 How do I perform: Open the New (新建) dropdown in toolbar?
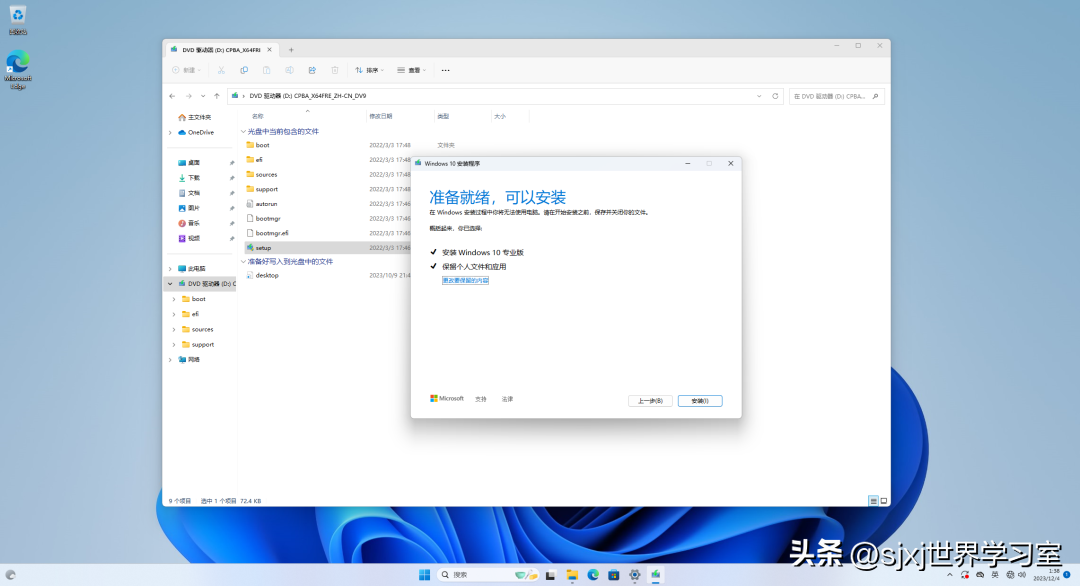point(186,70)
